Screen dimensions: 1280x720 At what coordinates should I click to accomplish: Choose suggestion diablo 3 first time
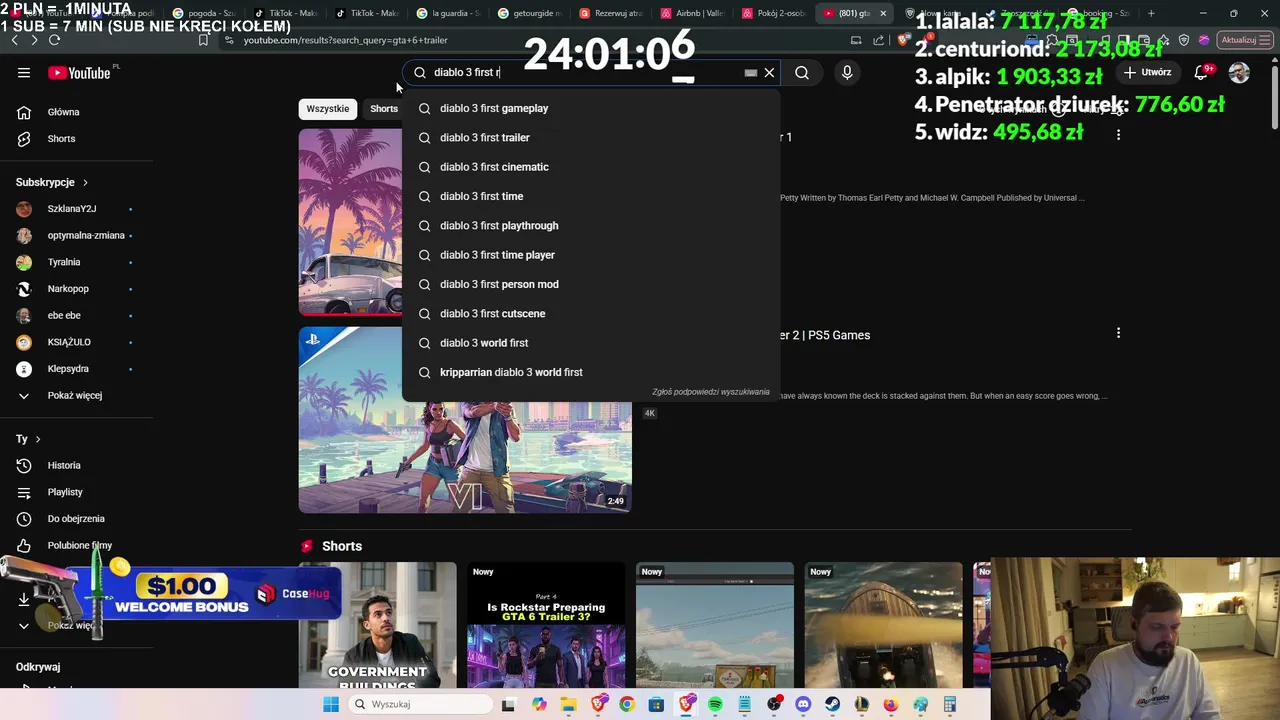click(591, 196)
